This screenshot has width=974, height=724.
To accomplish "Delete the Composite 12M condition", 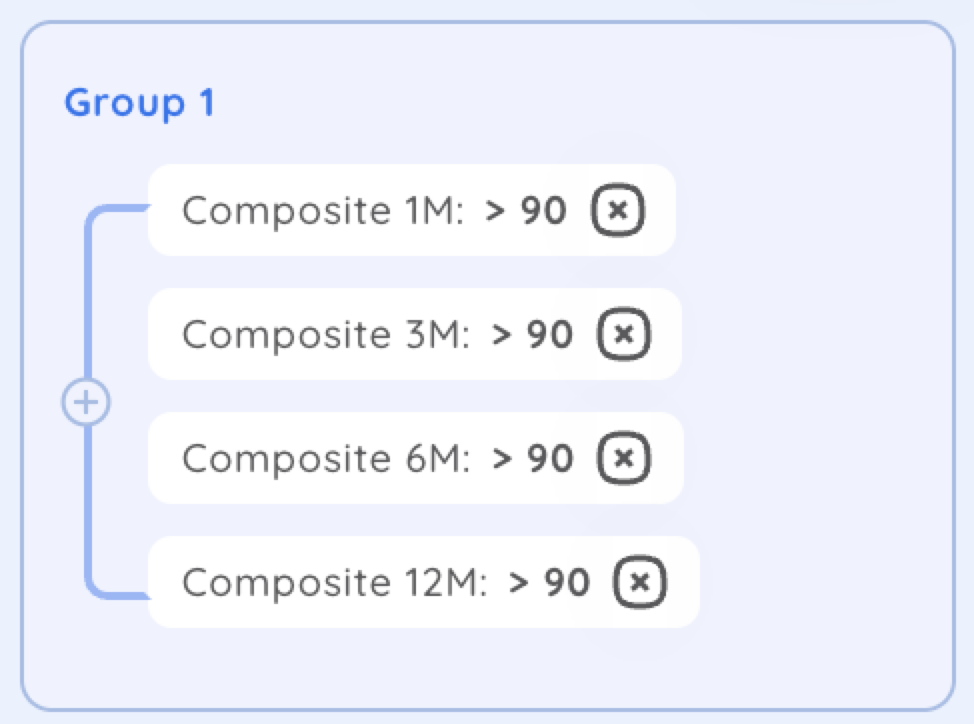I will [640, 582].
